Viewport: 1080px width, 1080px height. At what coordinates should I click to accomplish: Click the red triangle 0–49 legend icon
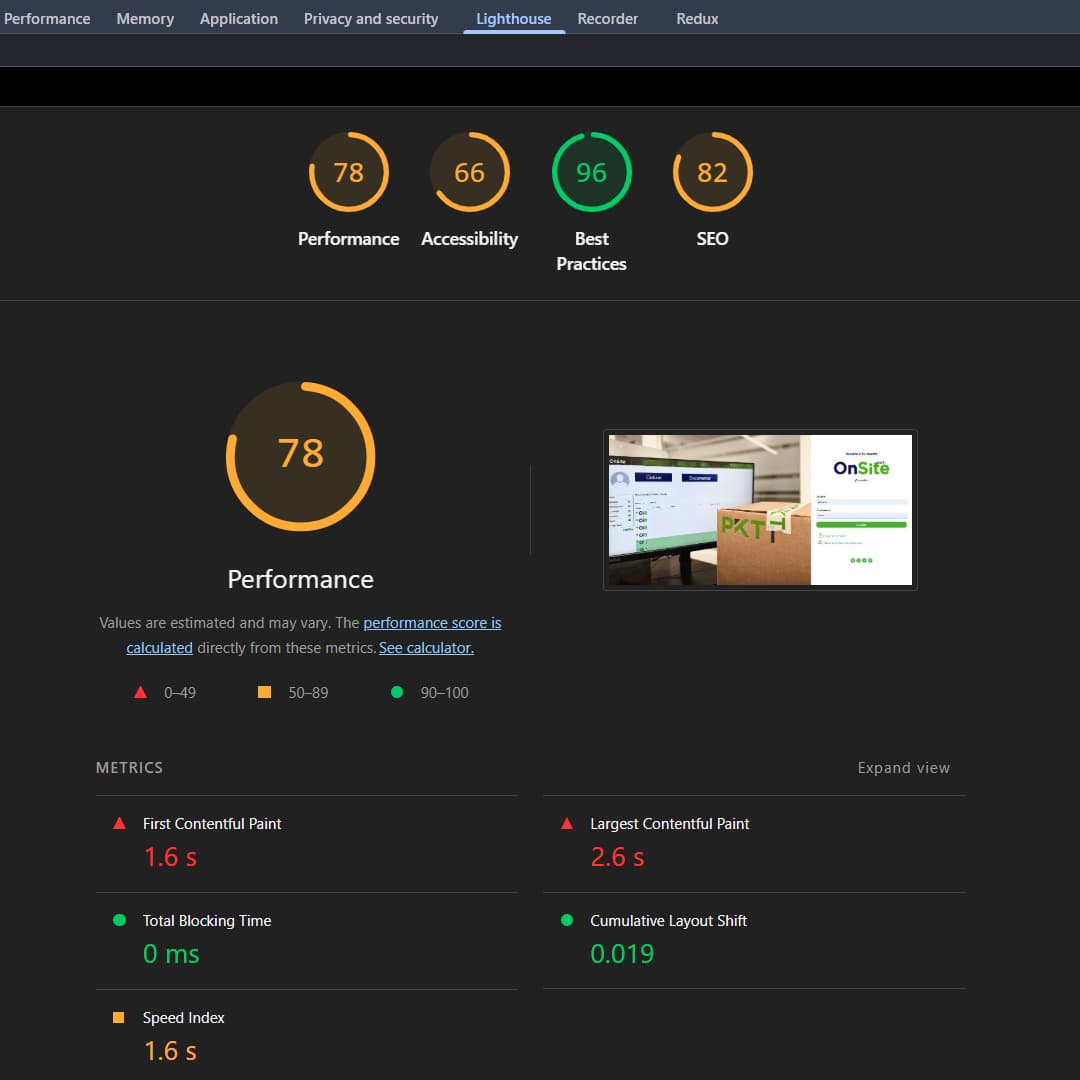(141, 692)
